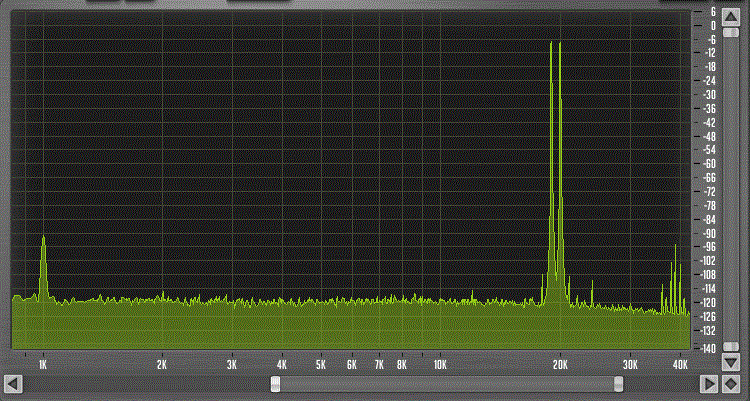The image size is (750, 401).
Task: Click the 0 dB level label
Action: (713, 26)
